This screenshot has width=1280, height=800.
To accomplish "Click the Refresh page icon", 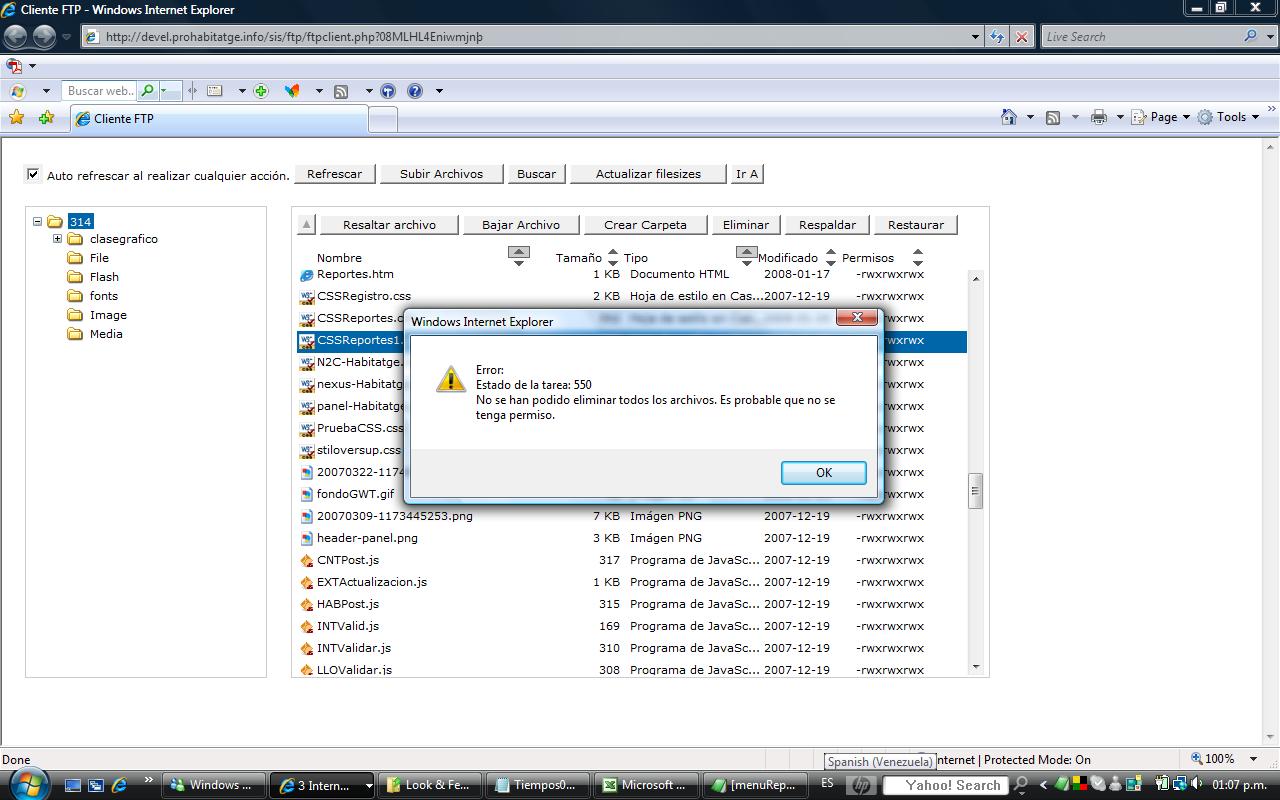I will 997,37.
